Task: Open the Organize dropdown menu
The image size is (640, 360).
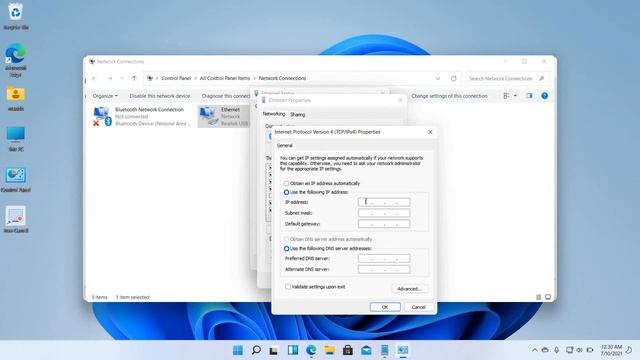Action: click(x=104, y=96)
